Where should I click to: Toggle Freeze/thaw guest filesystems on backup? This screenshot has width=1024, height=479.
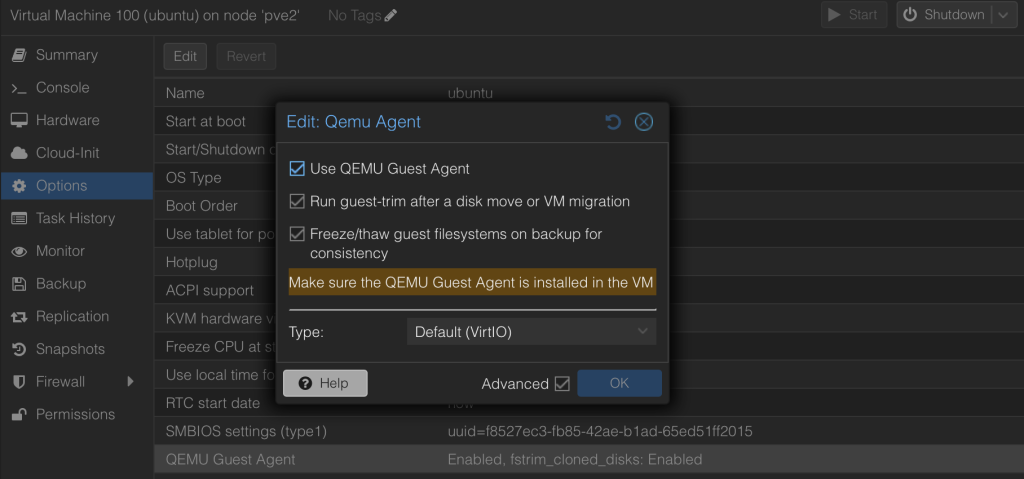(297, 234)
